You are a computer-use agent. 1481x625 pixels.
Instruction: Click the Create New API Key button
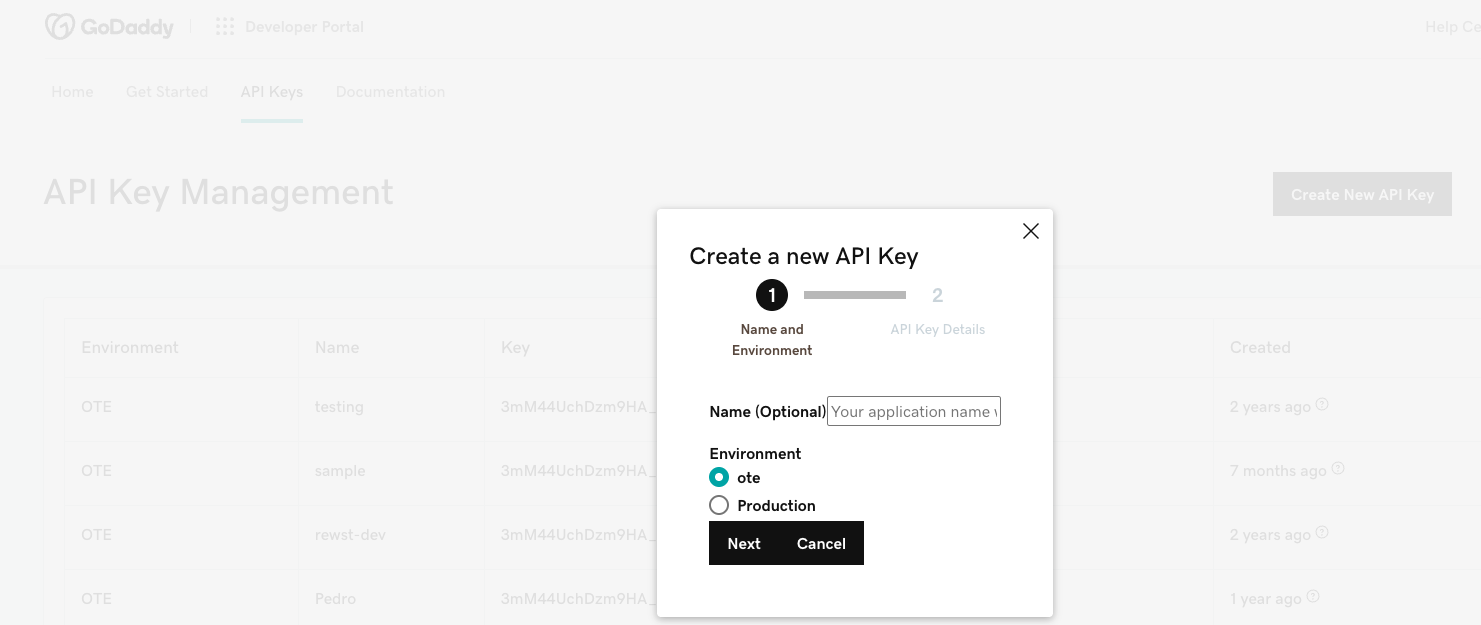coord(1362,195)
